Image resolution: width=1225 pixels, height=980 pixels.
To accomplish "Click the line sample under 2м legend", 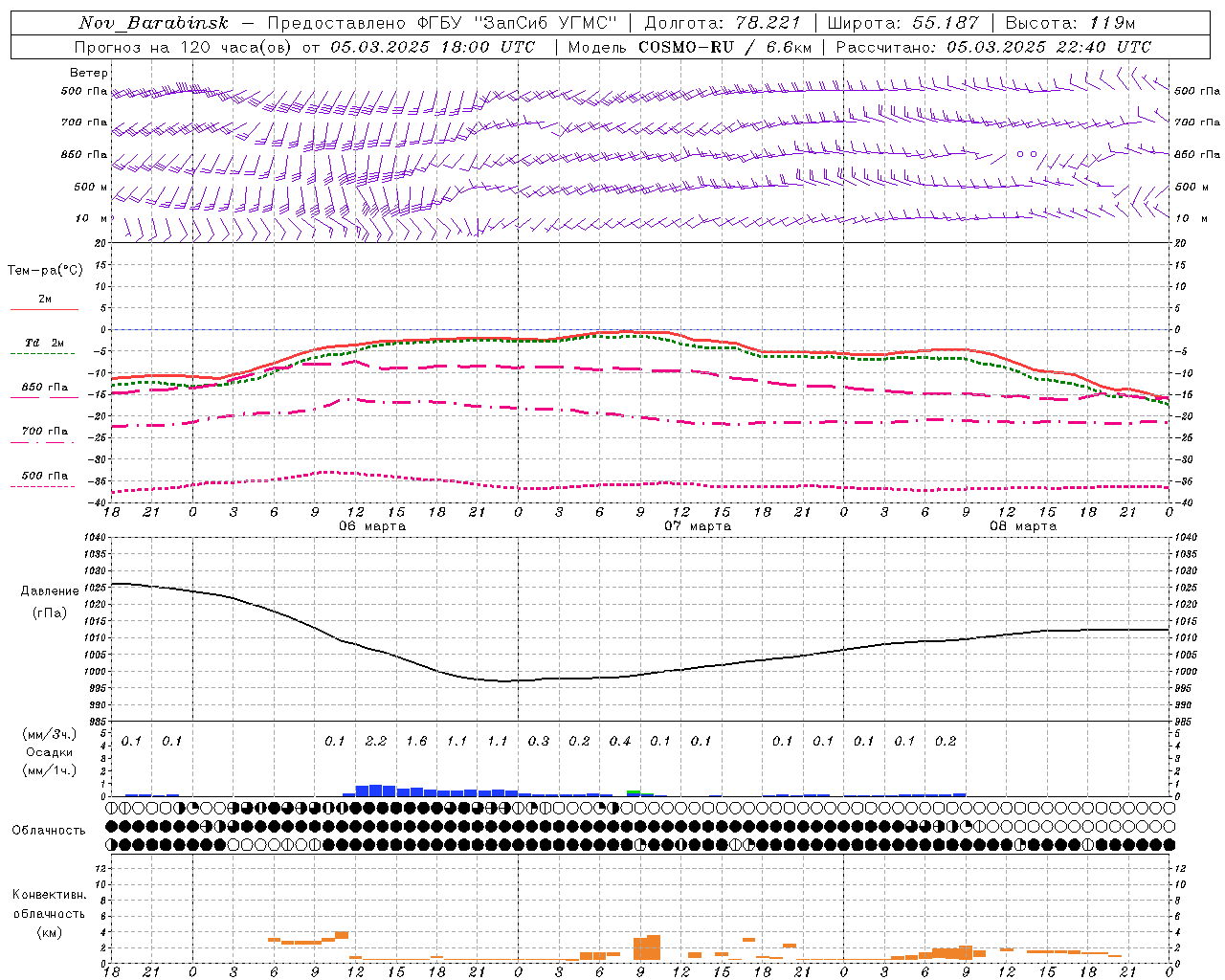I will pyautogui.click(x=45, y=309).
